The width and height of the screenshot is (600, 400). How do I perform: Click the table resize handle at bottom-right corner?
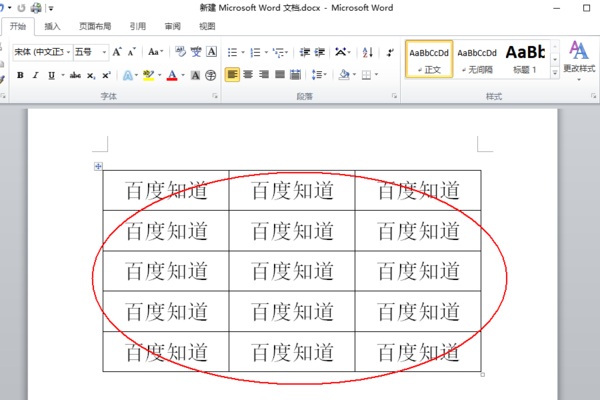tap(483, 375)
